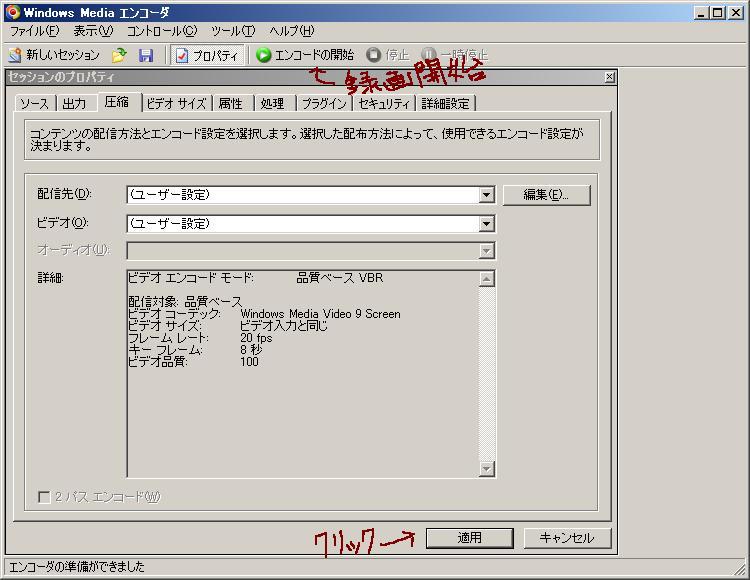Switch to the ビデオ サイズ tab
Image resolution: width=750 pixels, height=580 pixels.
point(176,103)
